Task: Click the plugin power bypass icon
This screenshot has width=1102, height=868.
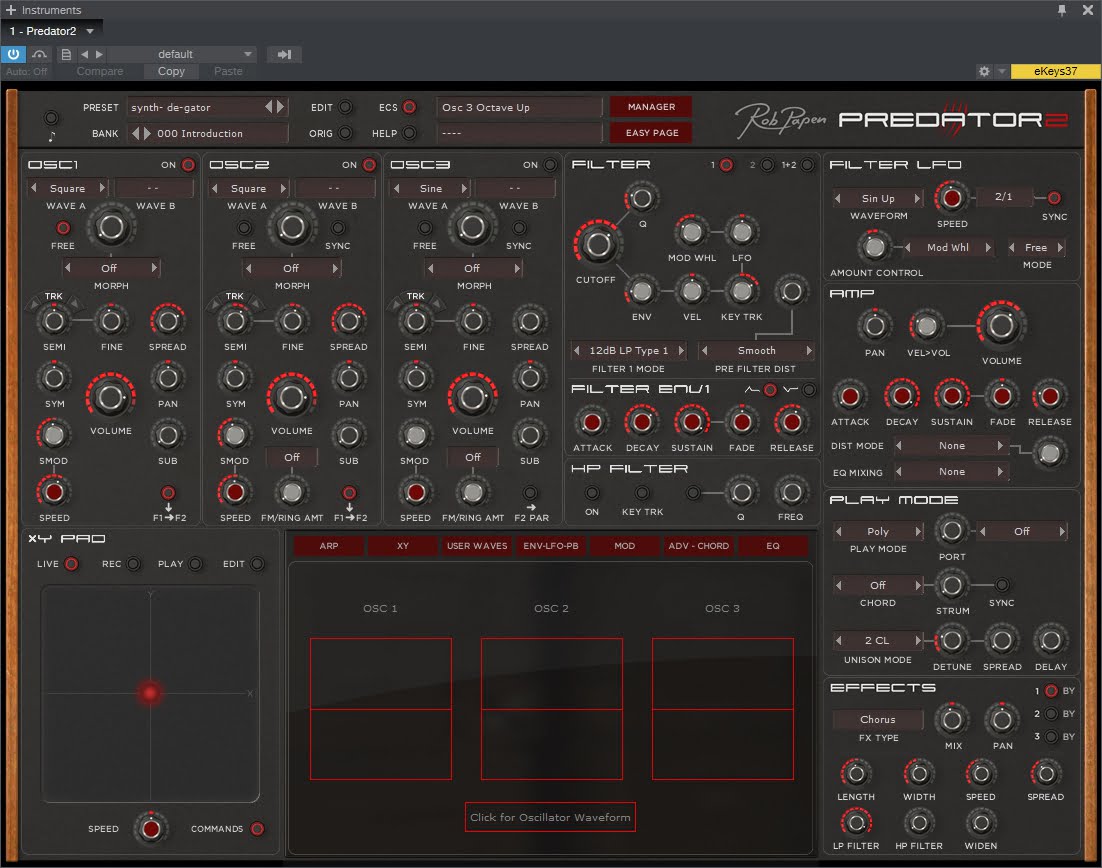Action: click(13, 54)
